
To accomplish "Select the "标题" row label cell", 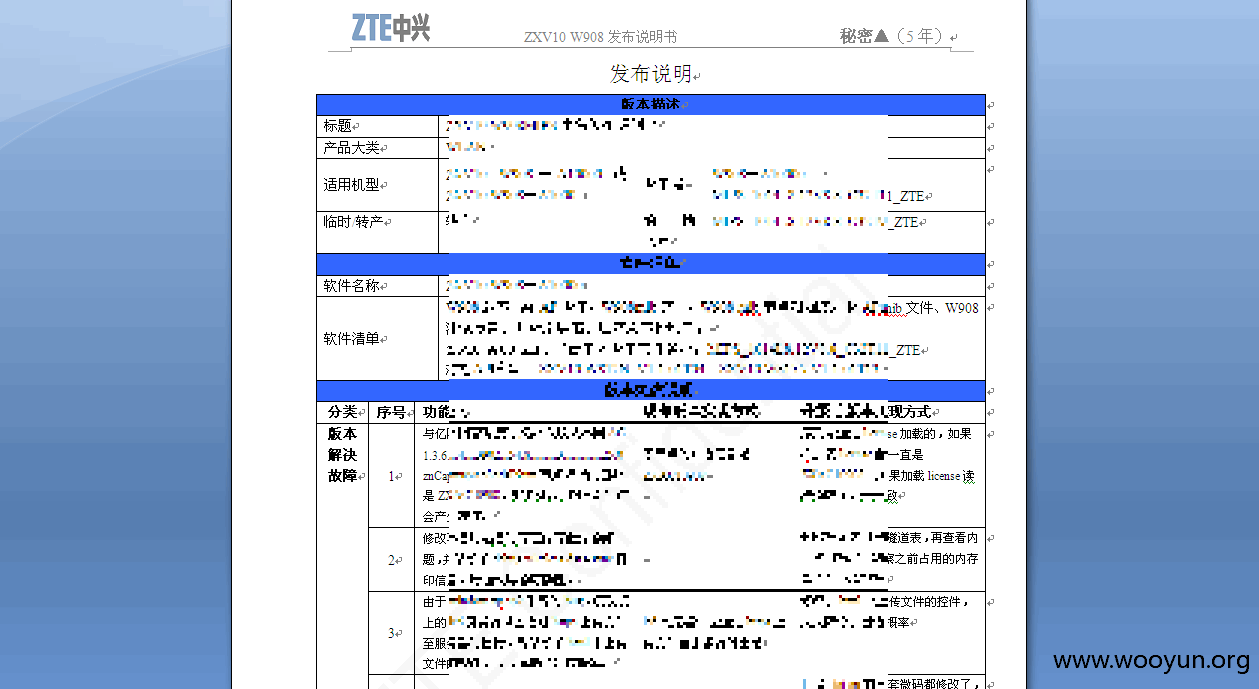I will click(378, 126).
